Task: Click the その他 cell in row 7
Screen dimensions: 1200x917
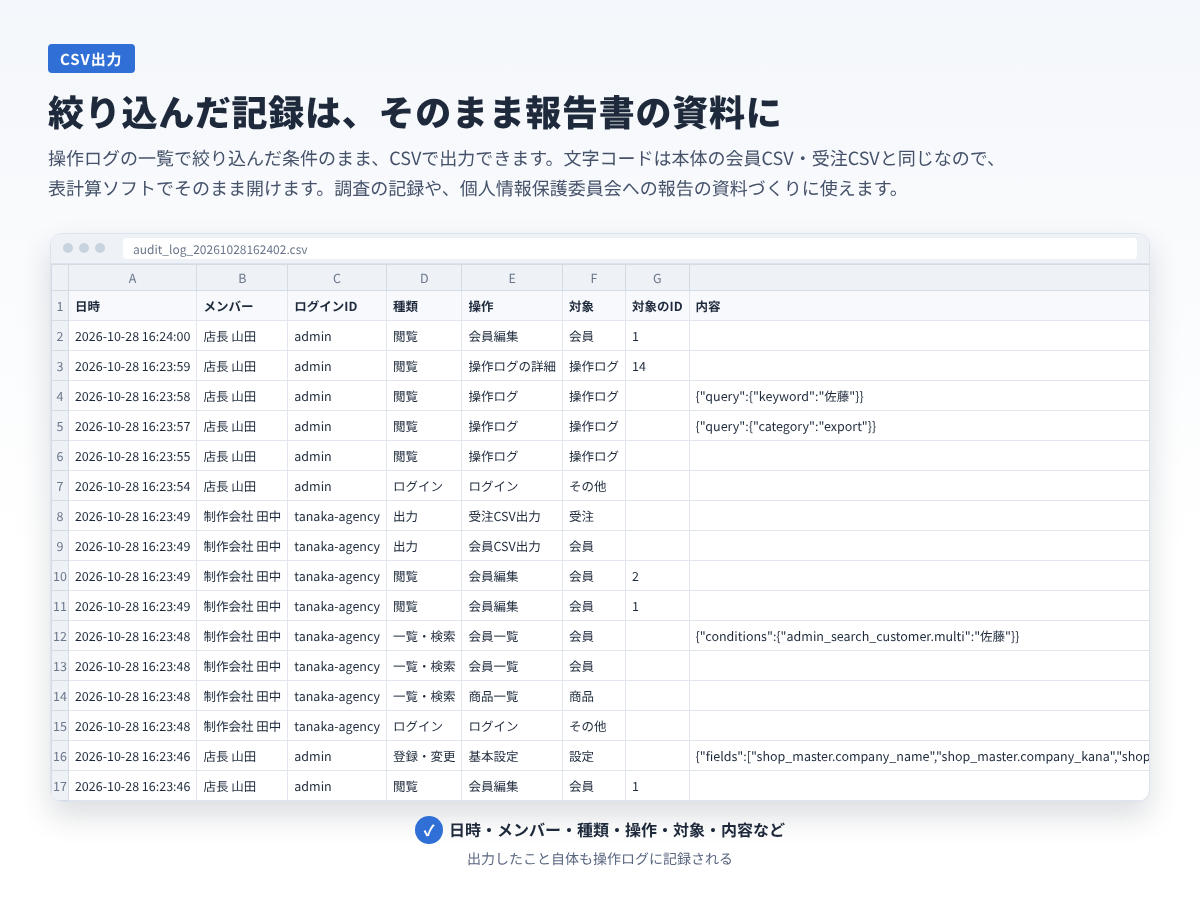Action: pos(594,486)
